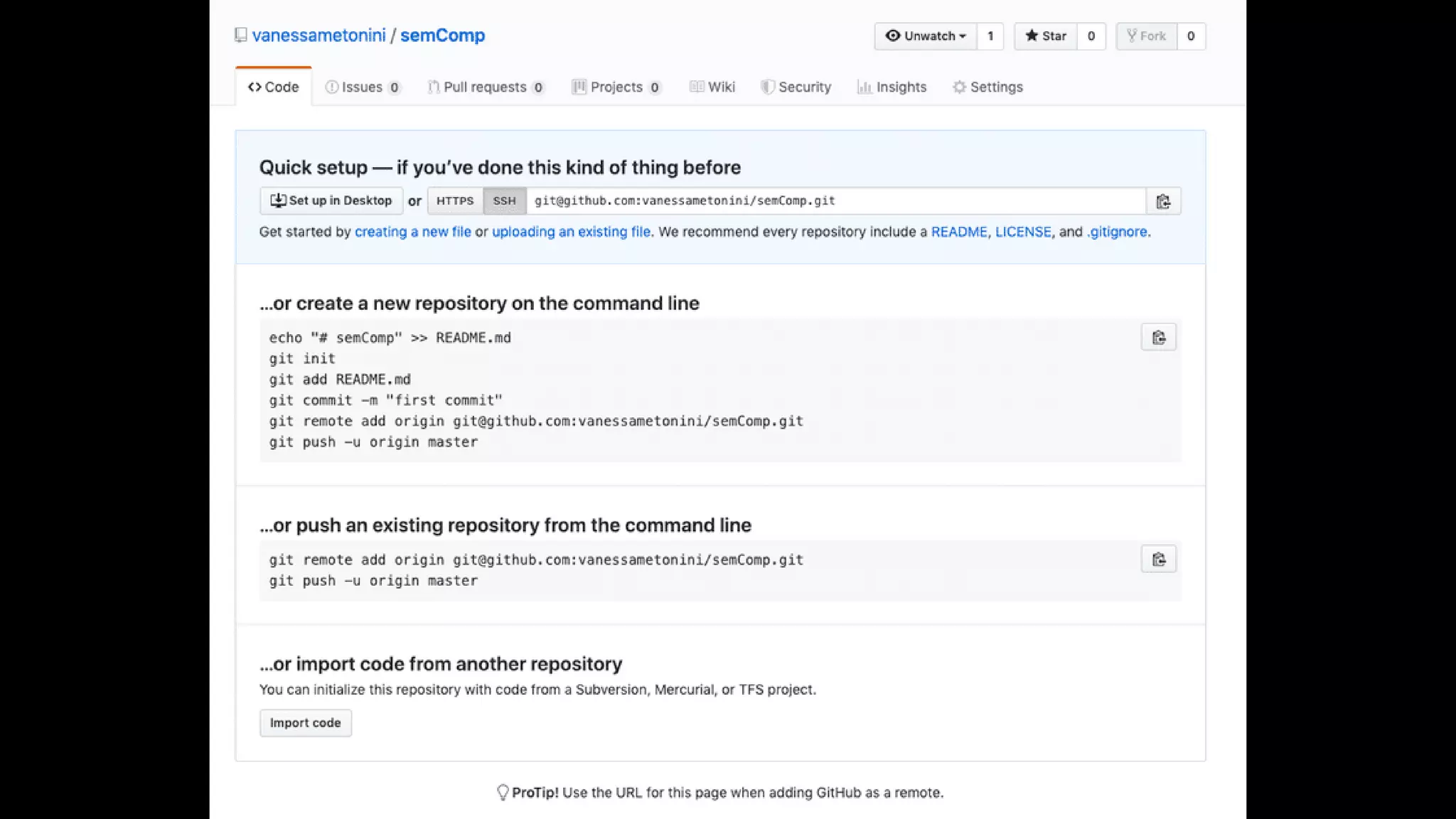Open the .gitignore link
The image size is (1456, 819).
point(1117,232)
